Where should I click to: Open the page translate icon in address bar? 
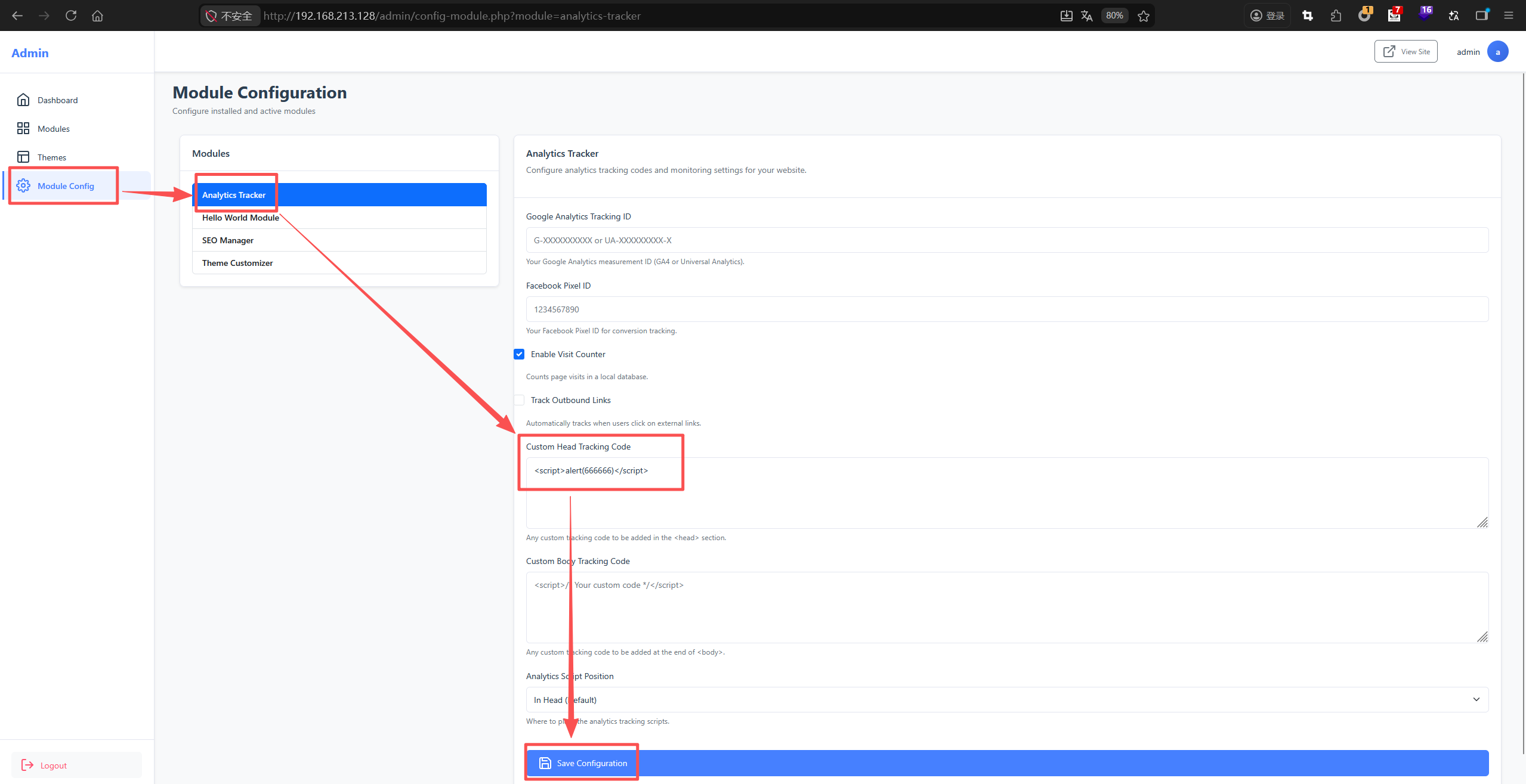[x=1087, y=16]
